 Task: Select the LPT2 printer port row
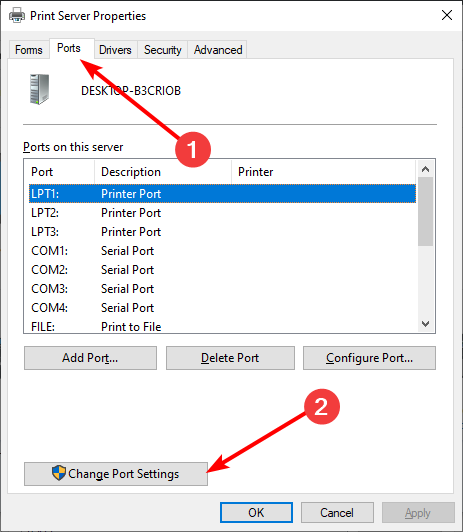tap(222, 213)
